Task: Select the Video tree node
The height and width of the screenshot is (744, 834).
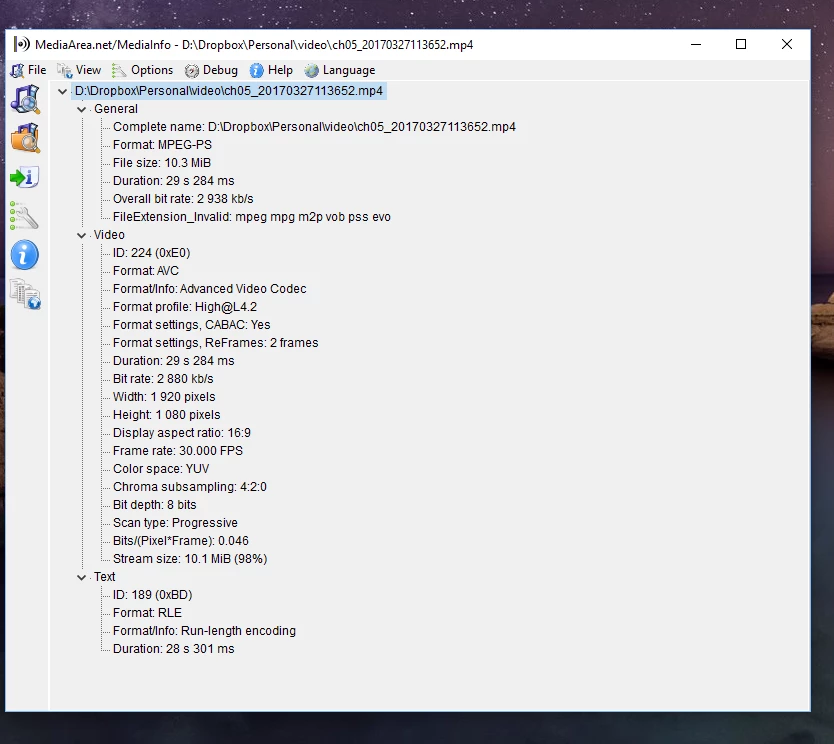Action: coord(109,235)
